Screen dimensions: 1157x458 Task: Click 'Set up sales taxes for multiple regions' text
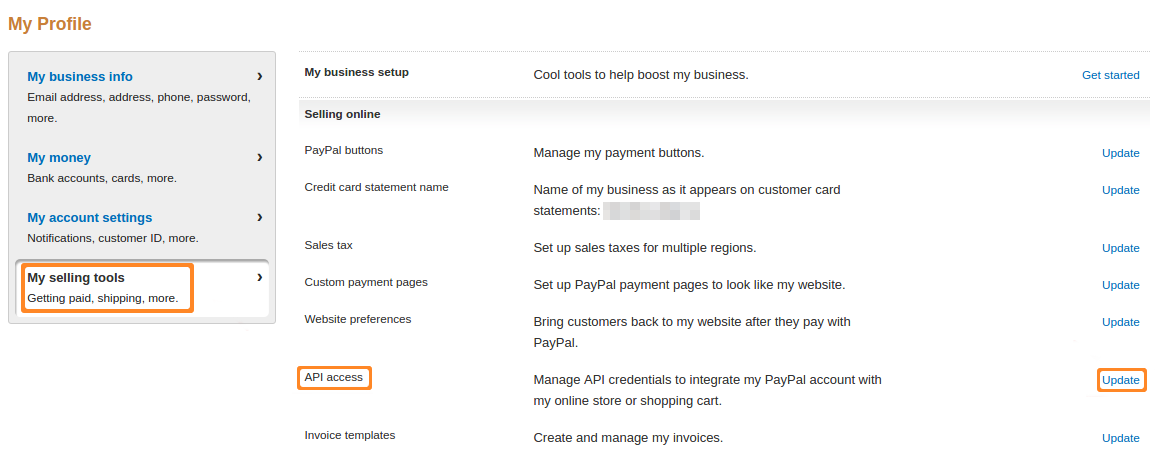tap(645, 249)
